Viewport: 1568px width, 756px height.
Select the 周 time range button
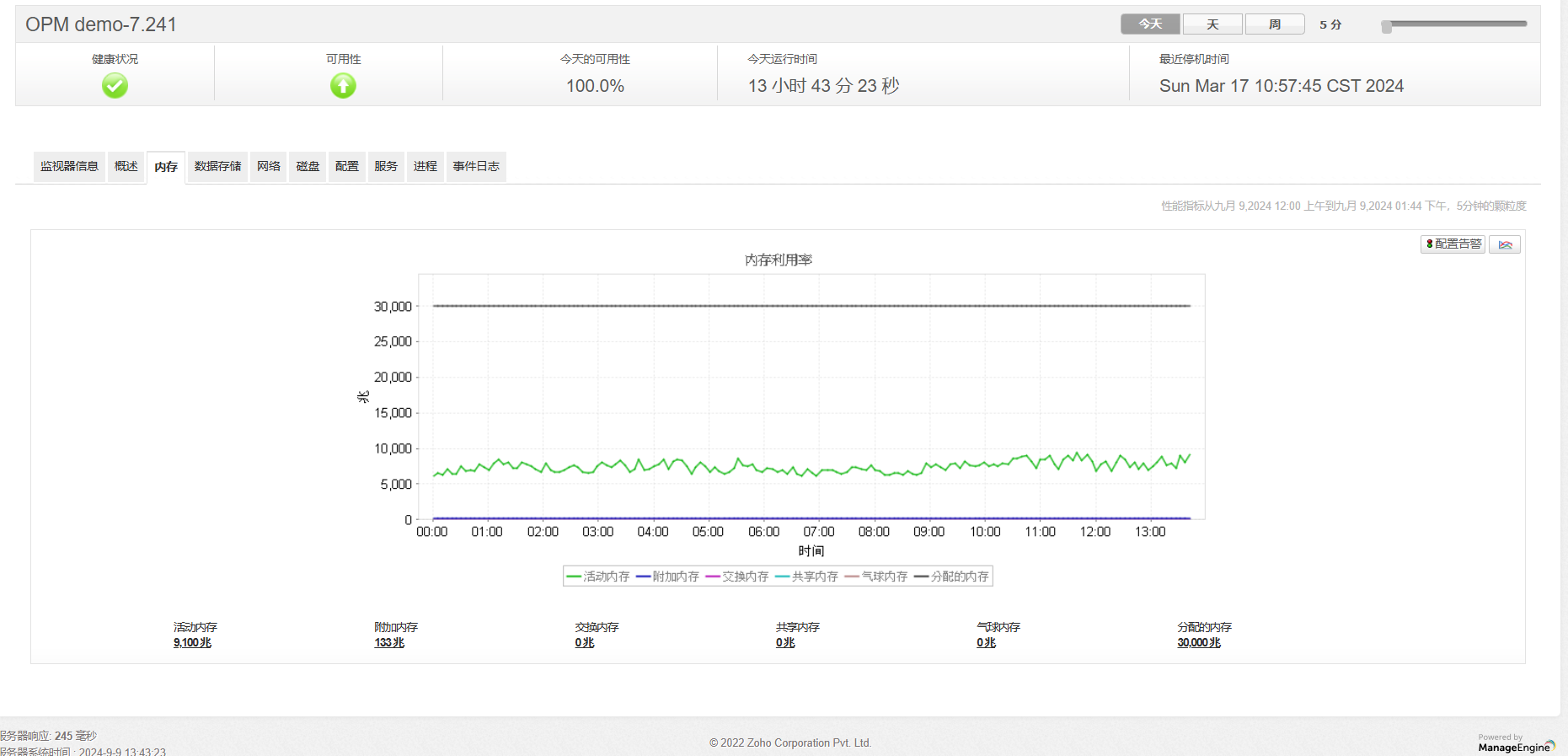tap(1275, 24)
